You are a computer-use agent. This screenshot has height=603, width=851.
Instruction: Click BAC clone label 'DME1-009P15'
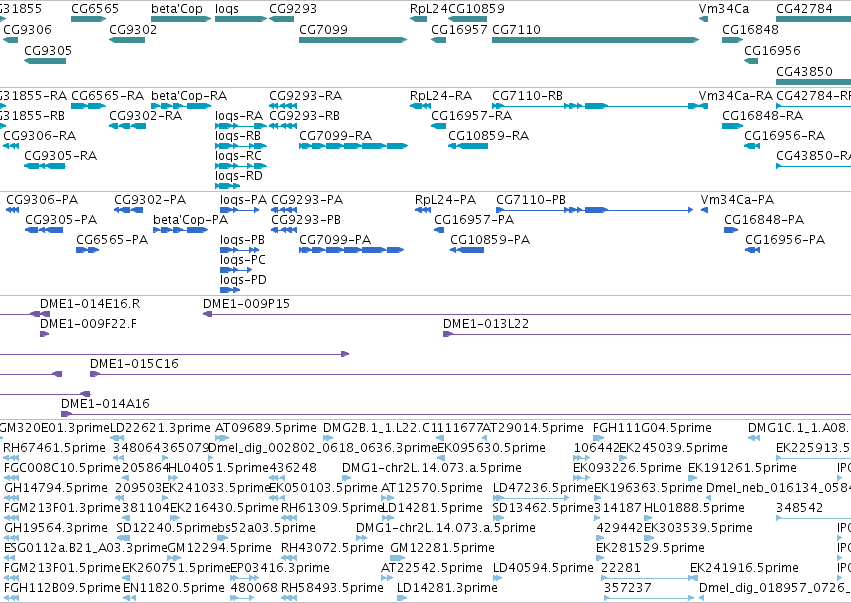(246, 304)
